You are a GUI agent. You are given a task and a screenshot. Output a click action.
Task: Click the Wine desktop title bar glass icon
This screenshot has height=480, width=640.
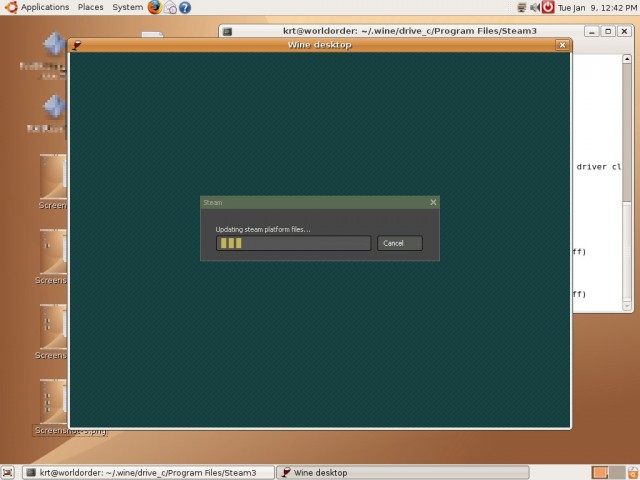coord(76,45)
